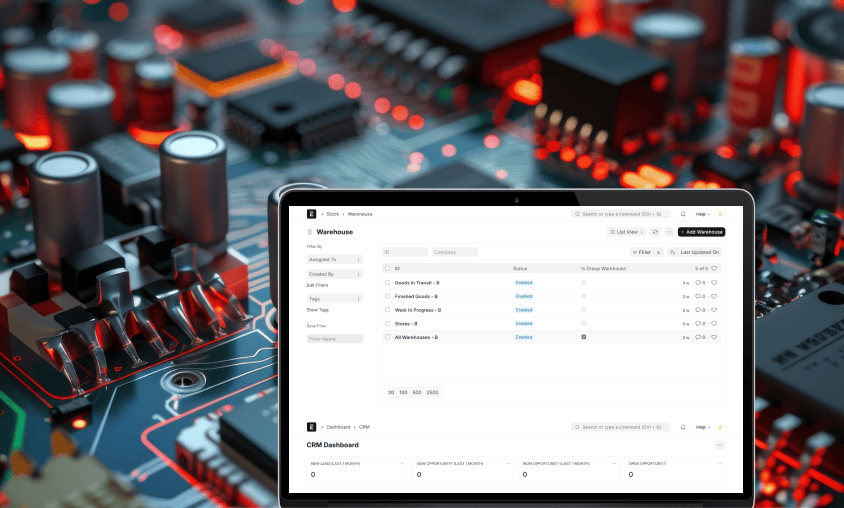Click Edit Filters link
The height and width of the screenshot is (508, 844).
318,285
